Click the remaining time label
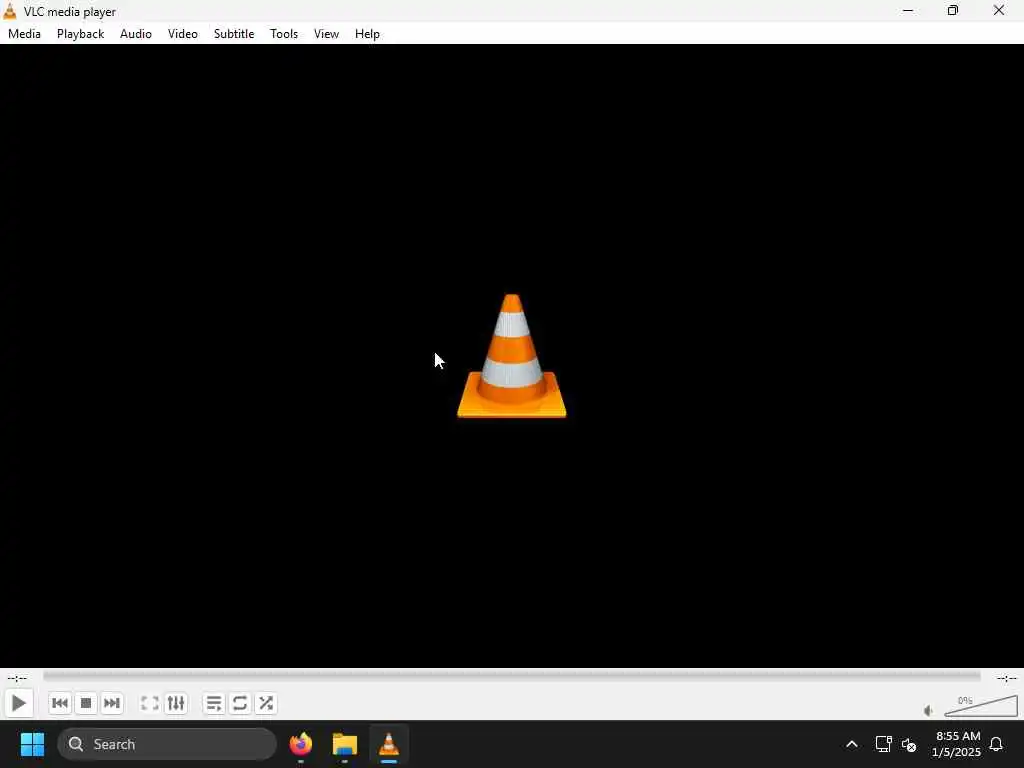 (x=1006, y=678)
